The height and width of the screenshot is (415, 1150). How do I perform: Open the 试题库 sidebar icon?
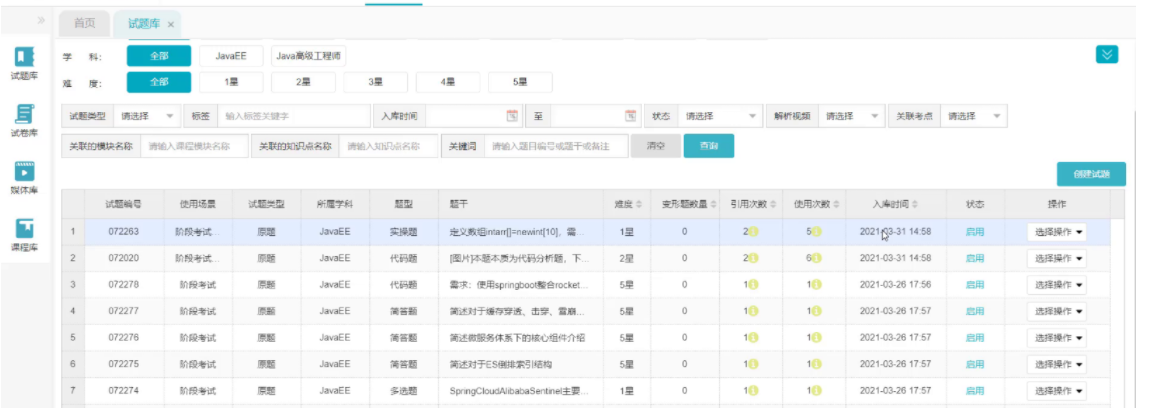click(x=24, y=57)
